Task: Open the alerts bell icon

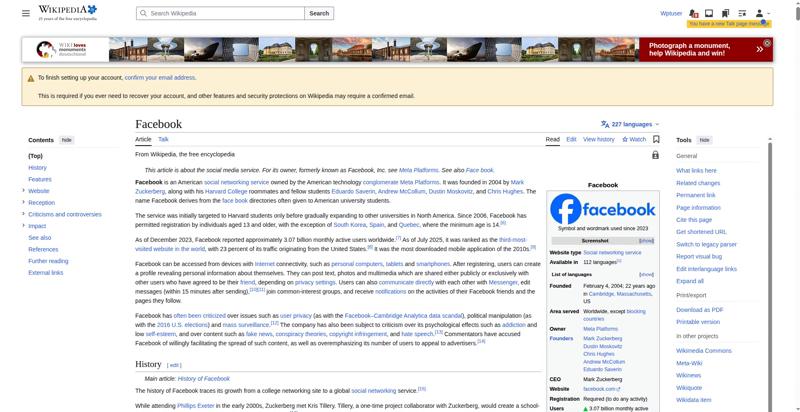Action: pyautogui.click(x=693, y=13)
